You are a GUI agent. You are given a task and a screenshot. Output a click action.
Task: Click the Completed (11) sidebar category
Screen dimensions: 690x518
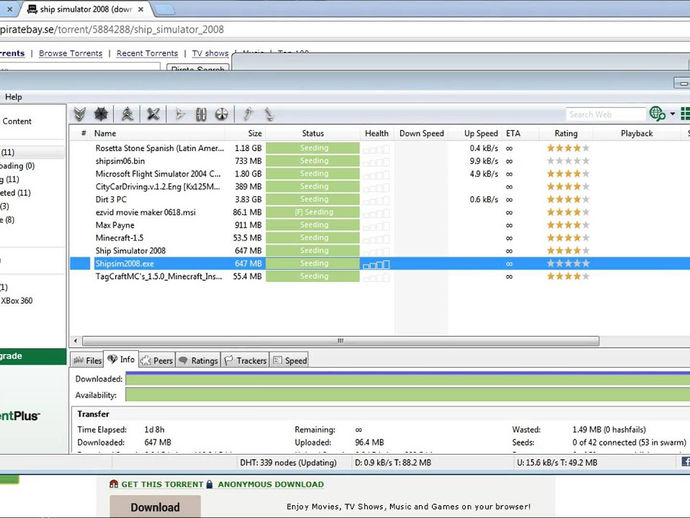(x=15, y=193)
